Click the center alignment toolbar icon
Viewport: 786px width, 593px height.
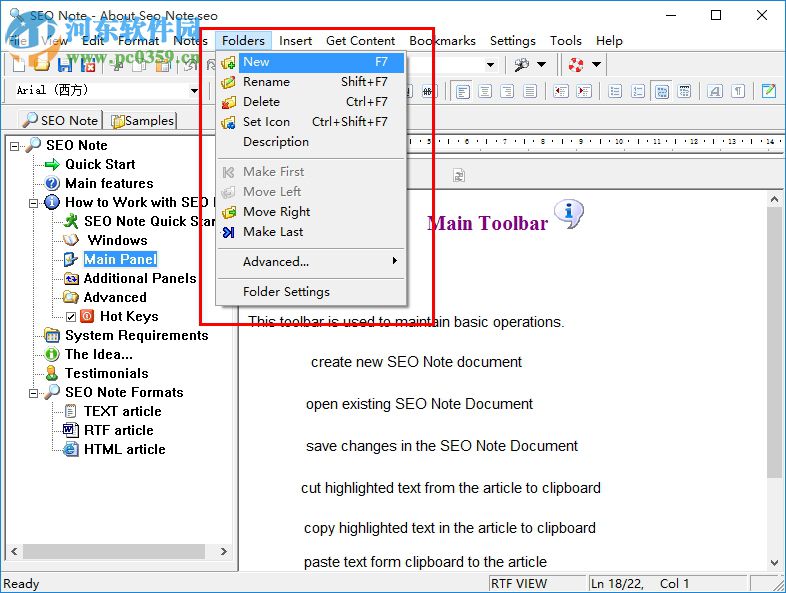[x=485, y=91]
